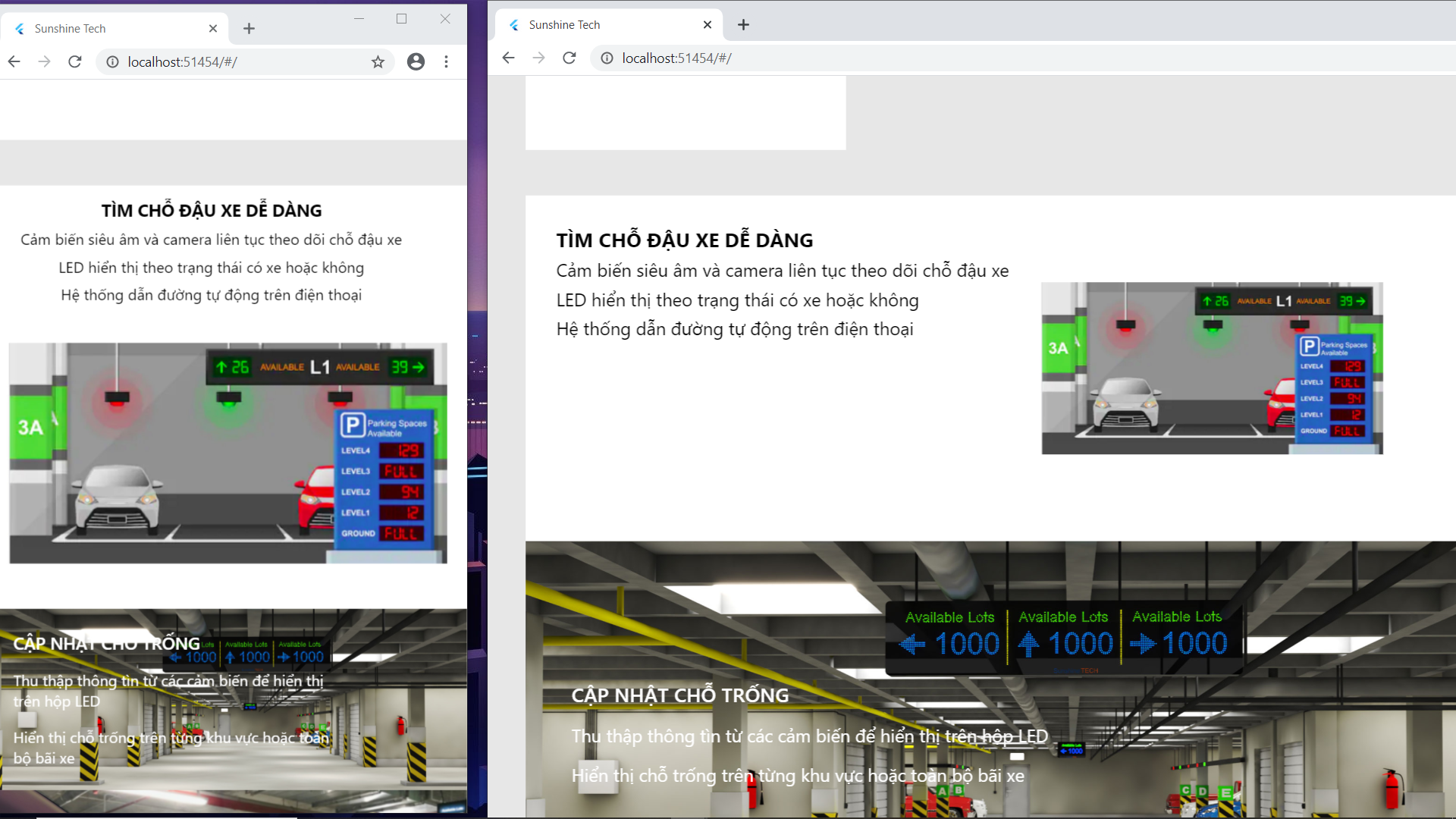Open new tab in left browser window

point(249,29)
